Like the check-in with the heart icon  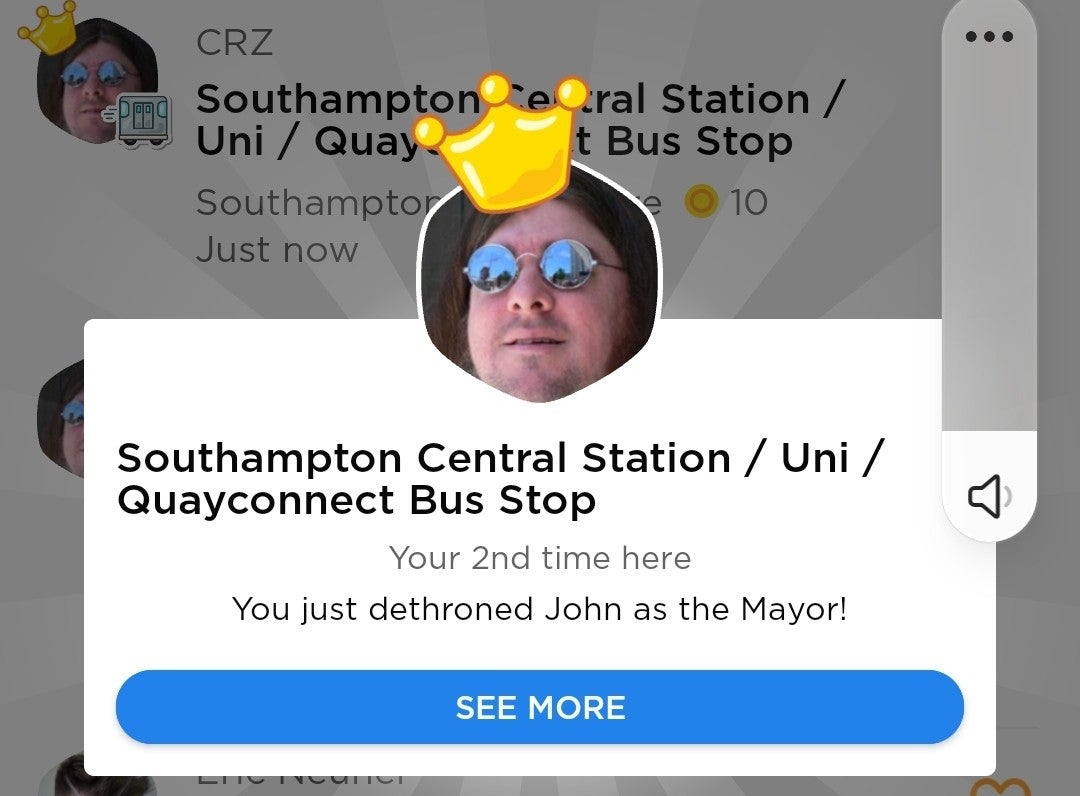pyautogui.click(x=999, y=786)
